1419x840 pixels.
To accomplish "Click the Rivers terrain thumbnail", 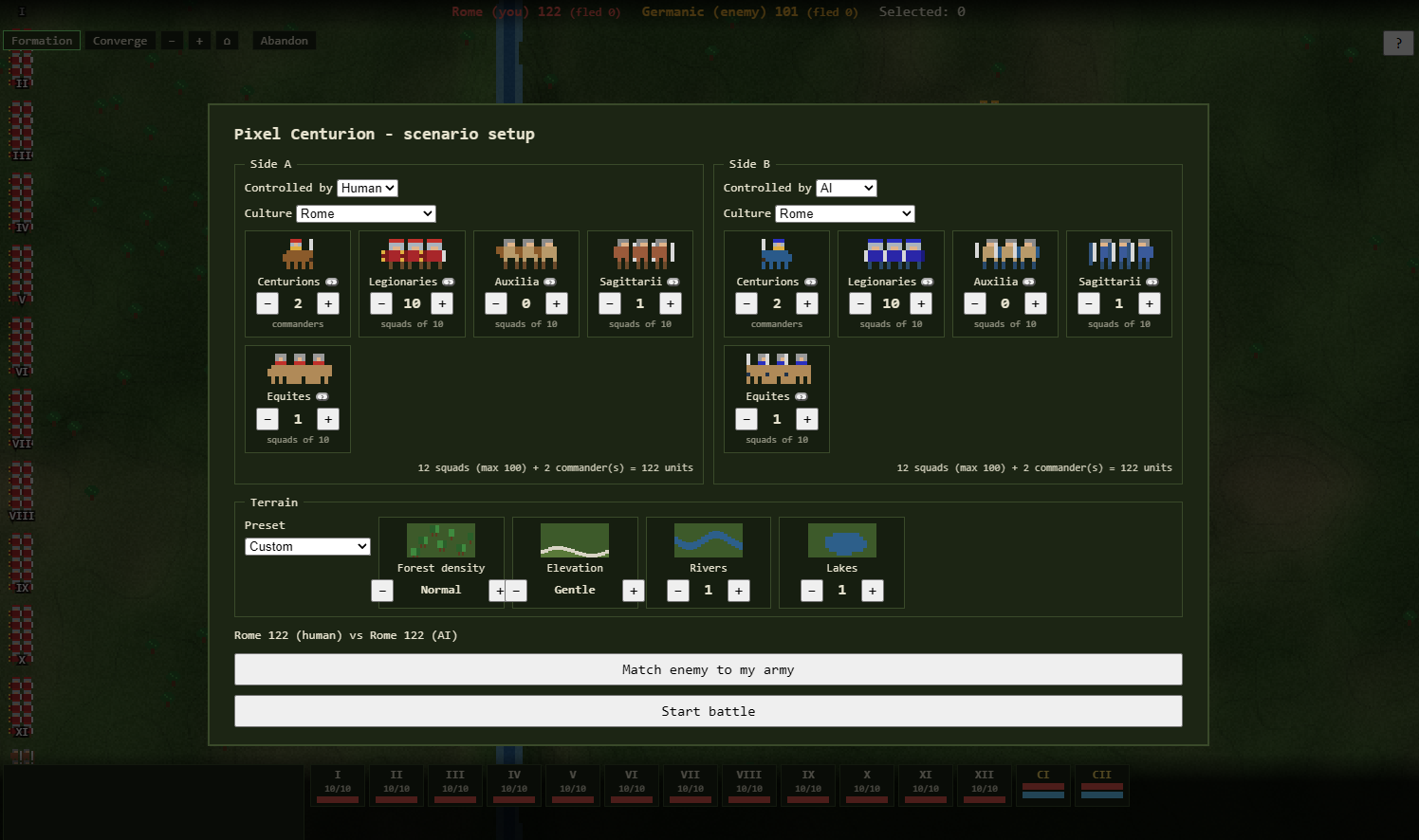I will 709,540.
